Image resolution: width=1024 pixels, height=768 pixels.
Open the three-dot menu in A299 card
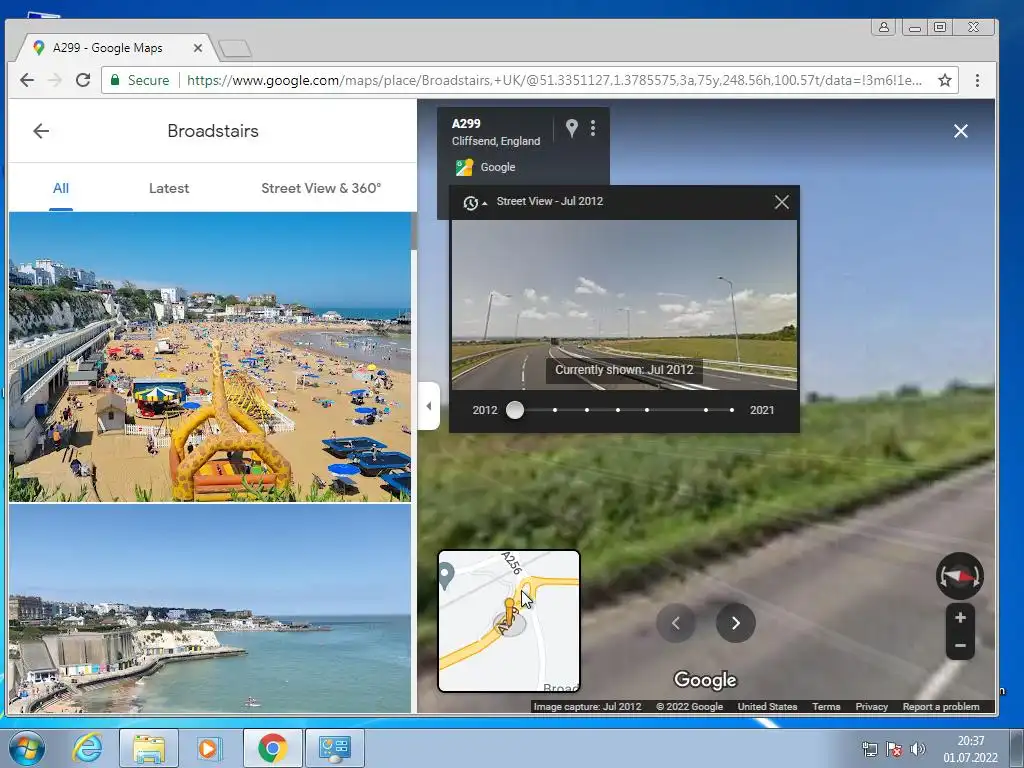(593, 128)
